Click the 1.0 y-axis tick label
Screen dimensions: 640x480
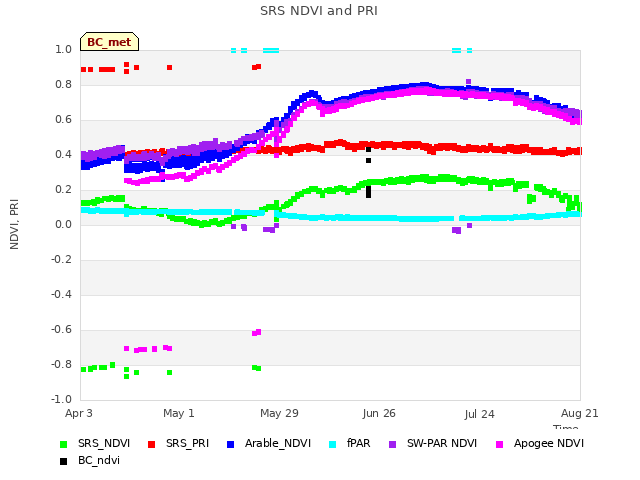(x=63, y=50)
